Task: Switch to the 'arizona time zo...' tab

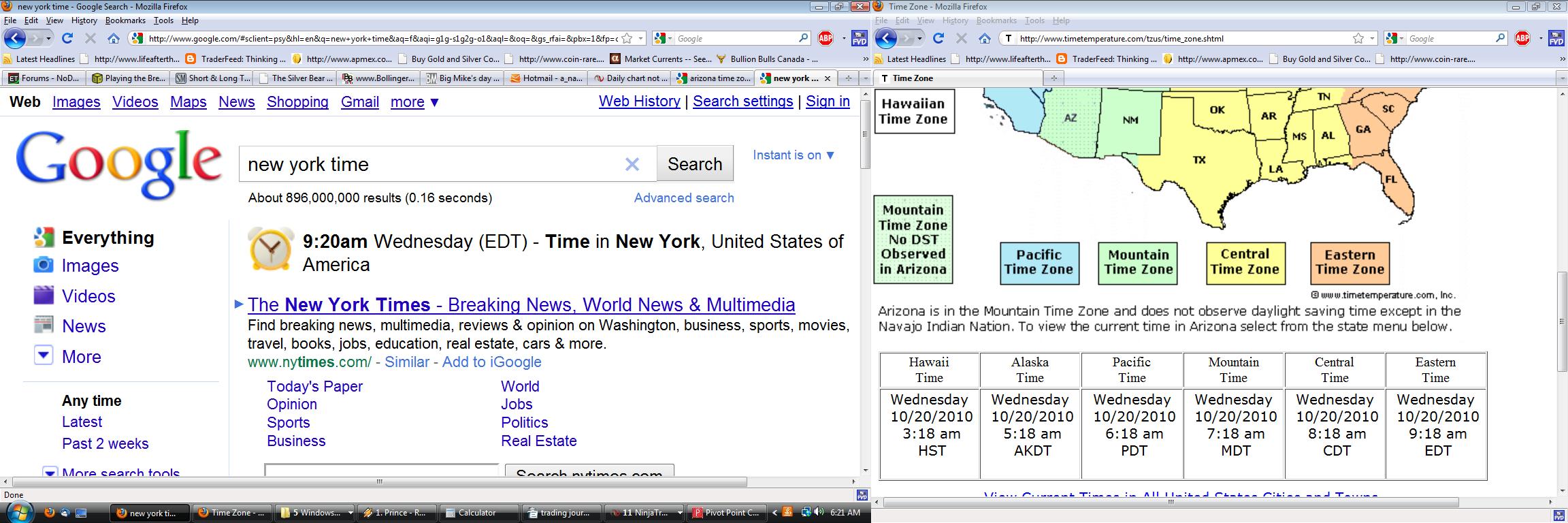Action: tap(713, 78)
